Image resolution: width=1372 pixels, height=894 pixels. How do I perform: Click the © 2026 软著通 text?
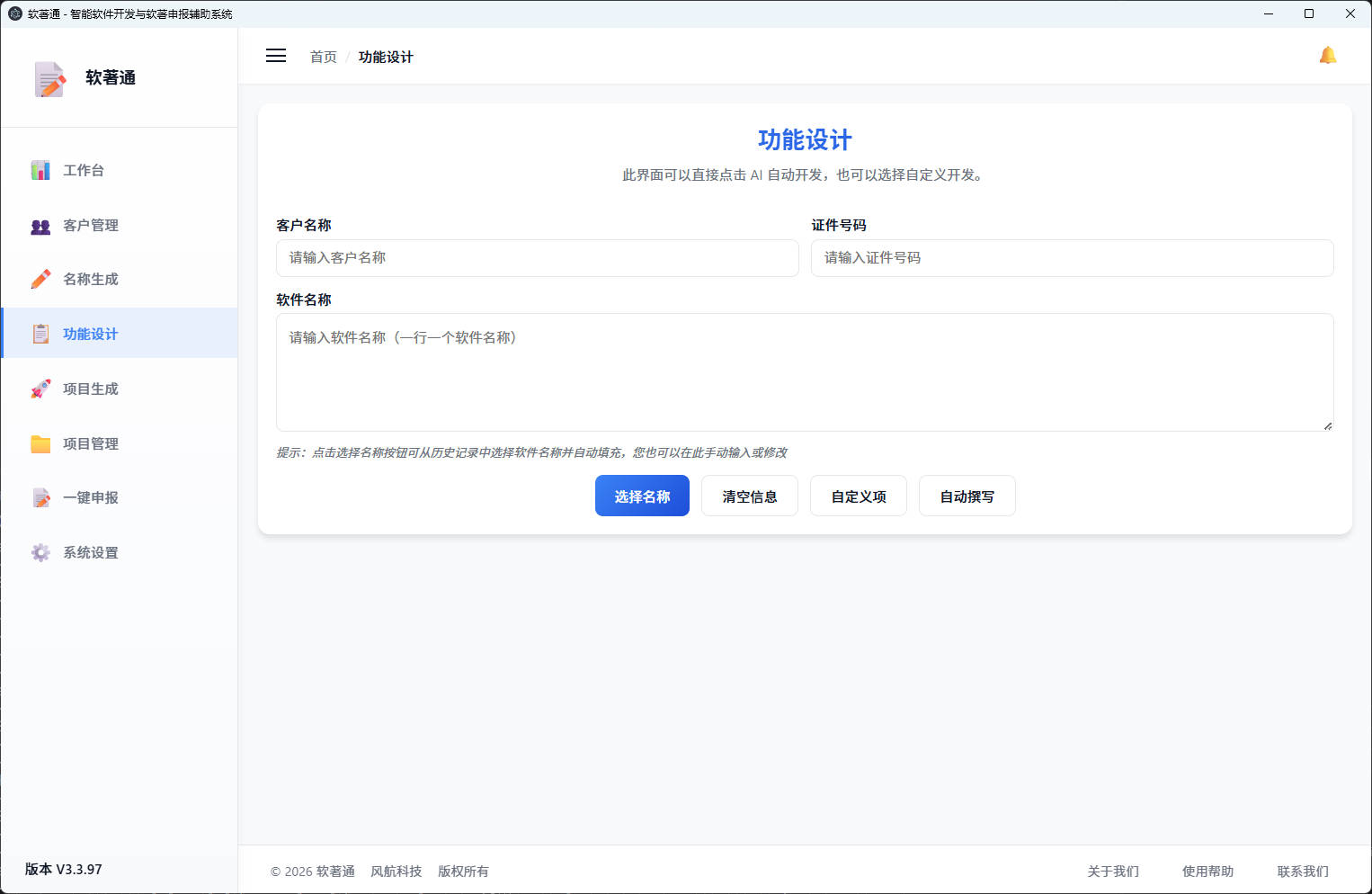(313, 871)
